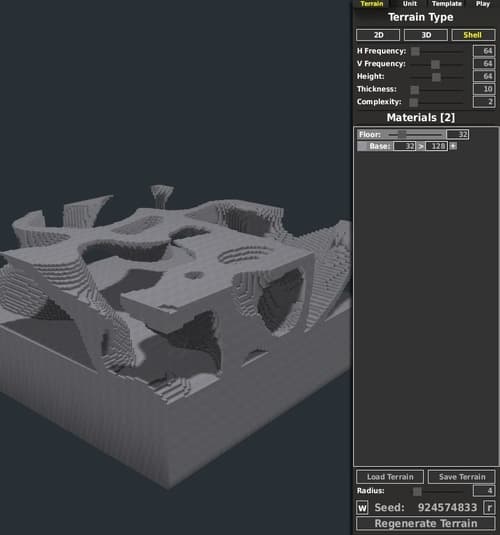Click the greater-than symbol in Base row

[420, 146]
